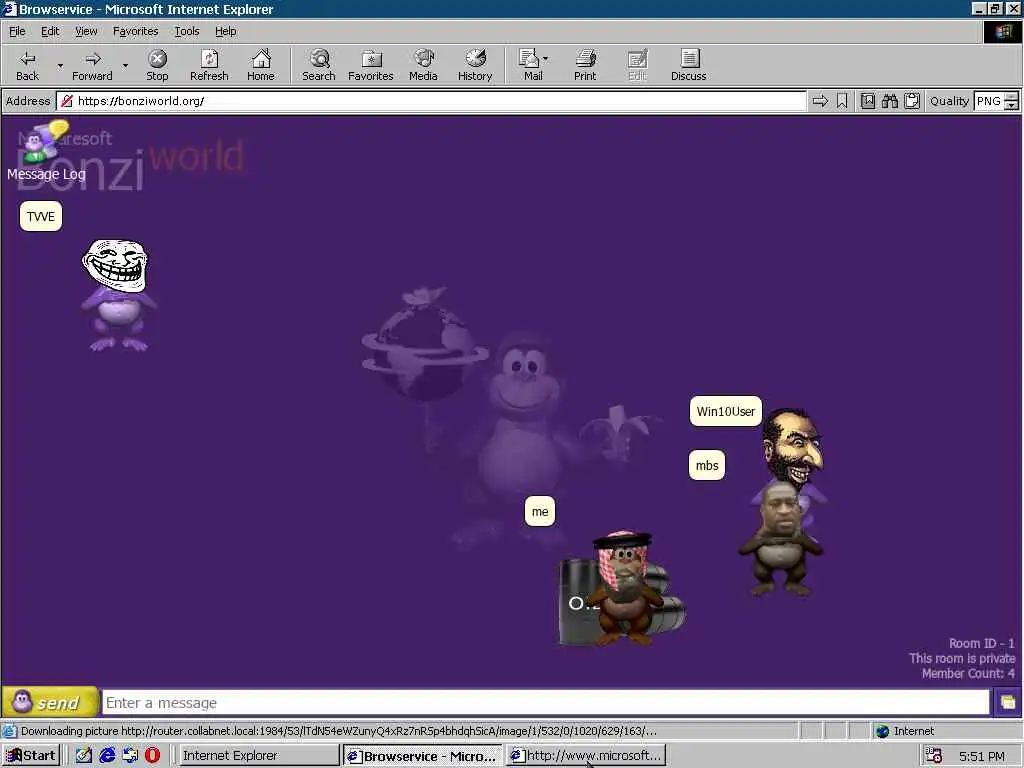Switch to Browservice taskbar window
This screenshot has height=768, width=1024.
[423, 756]
